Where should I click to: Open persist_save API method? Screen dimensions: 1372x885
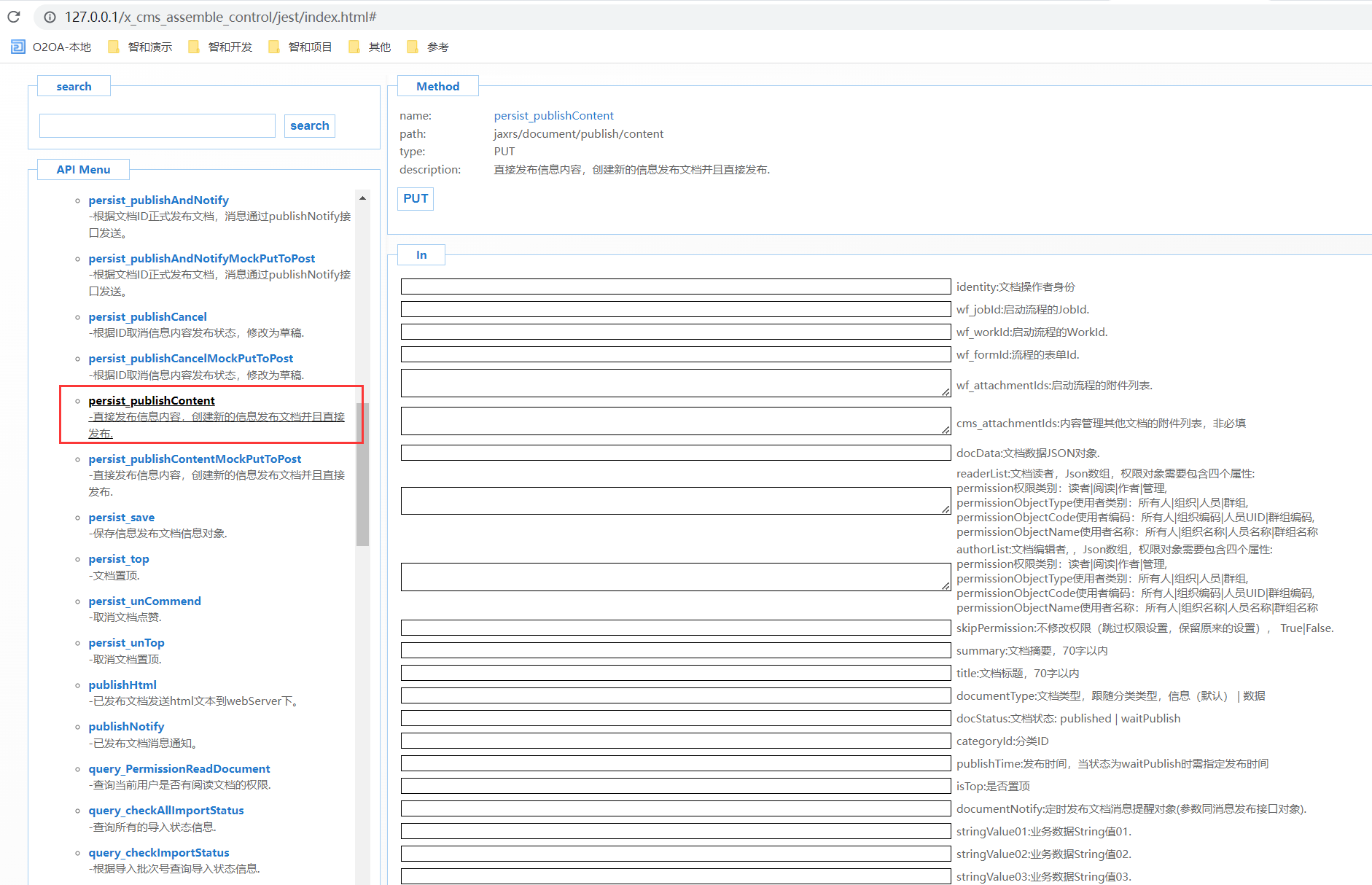point(122,517)
